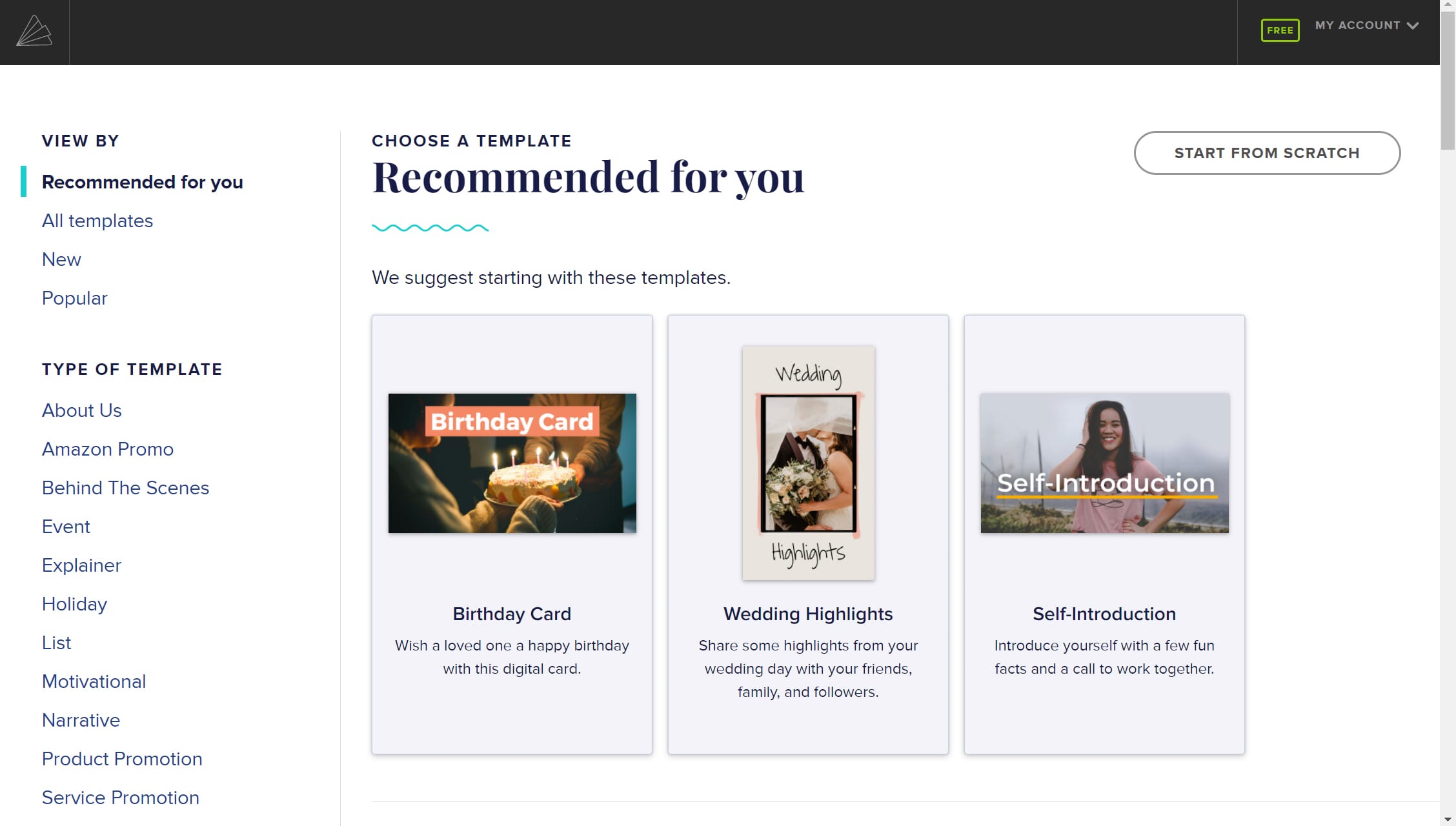Expand the Popular templates category
Image resolution: width=1456 pixels, height=826 pixels.
coord(75,298)
